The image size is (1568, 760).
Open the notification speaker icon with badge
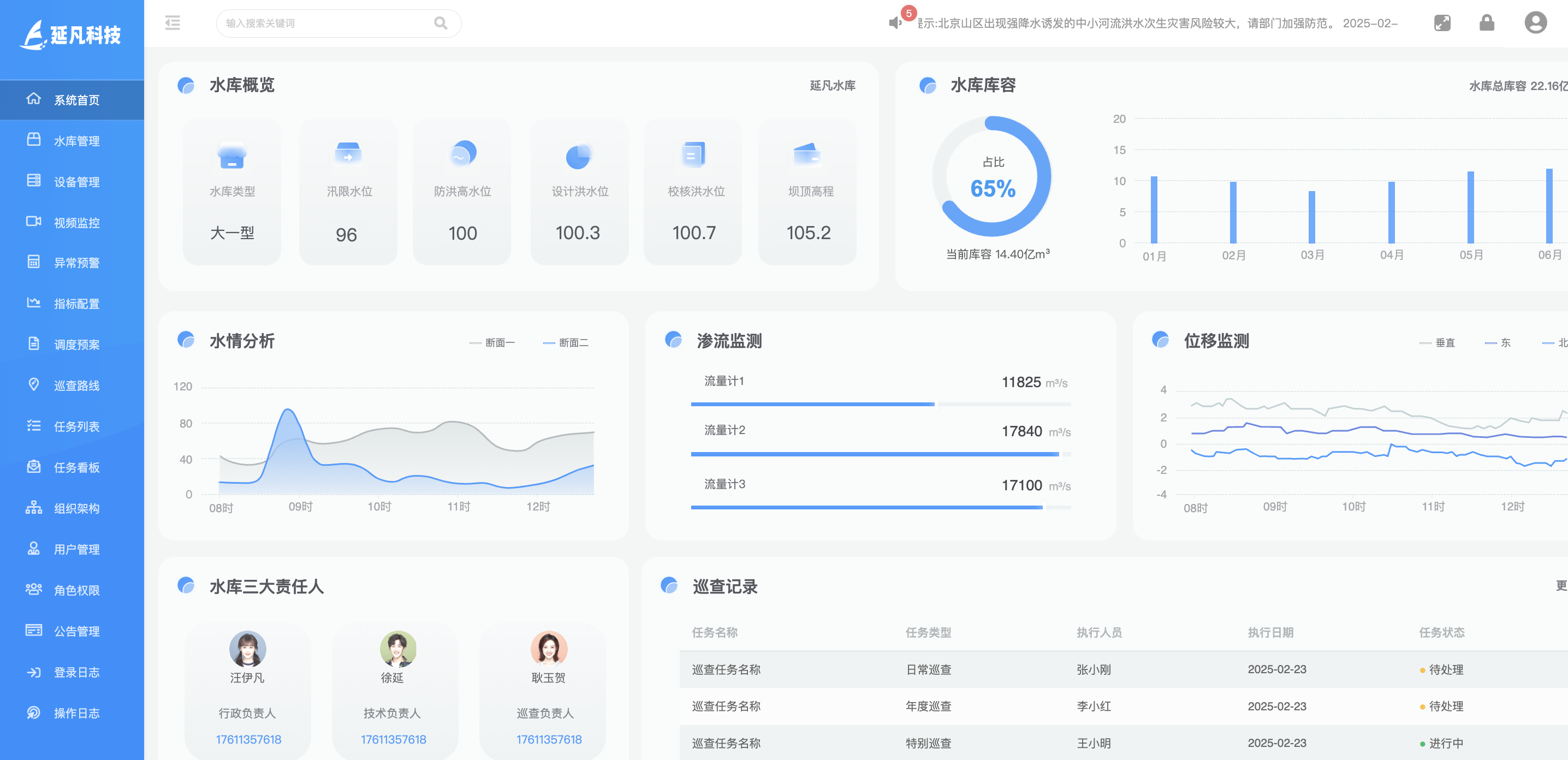895,22
